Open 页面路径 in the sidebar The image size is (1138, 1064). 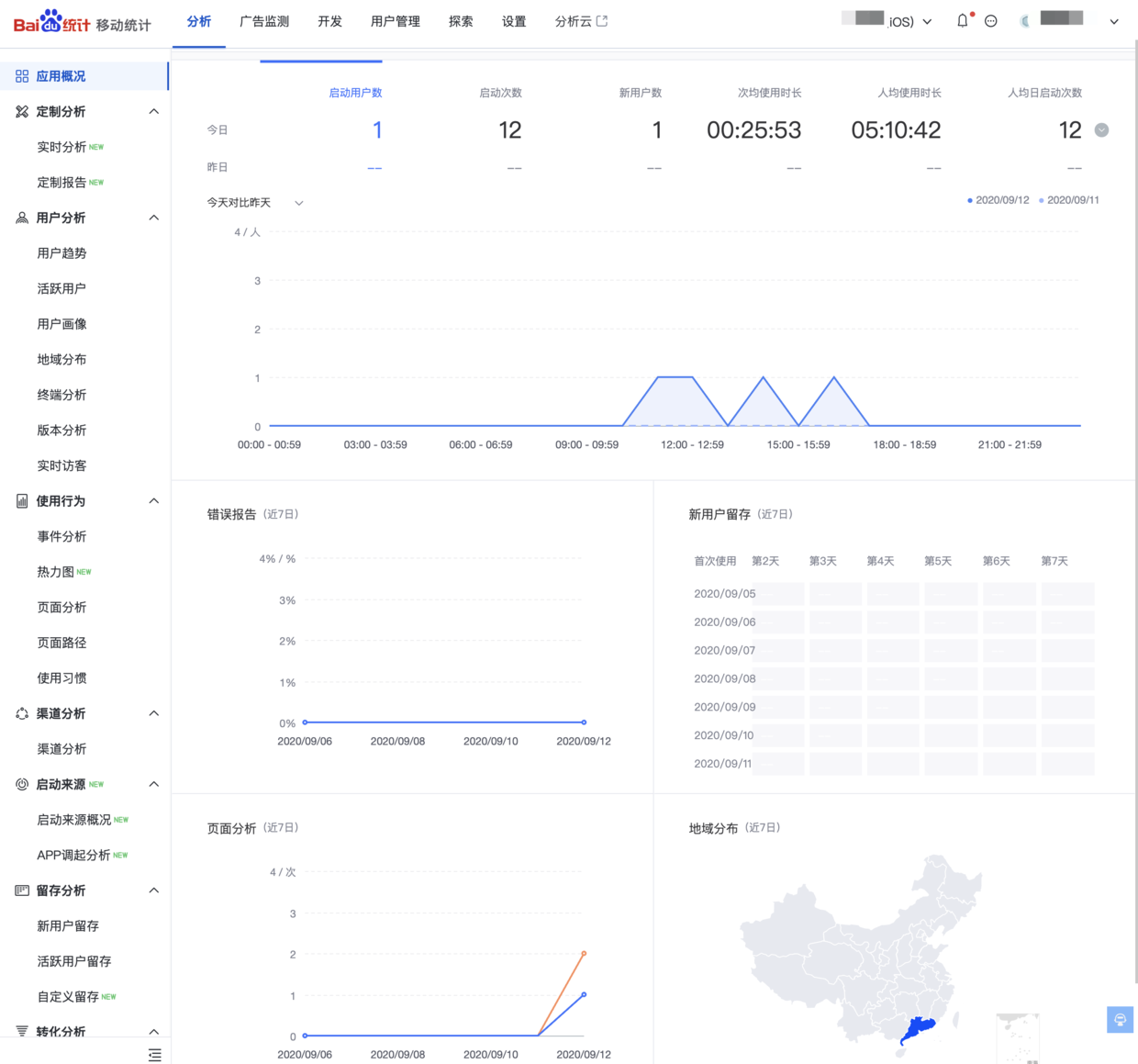(61, 643)
